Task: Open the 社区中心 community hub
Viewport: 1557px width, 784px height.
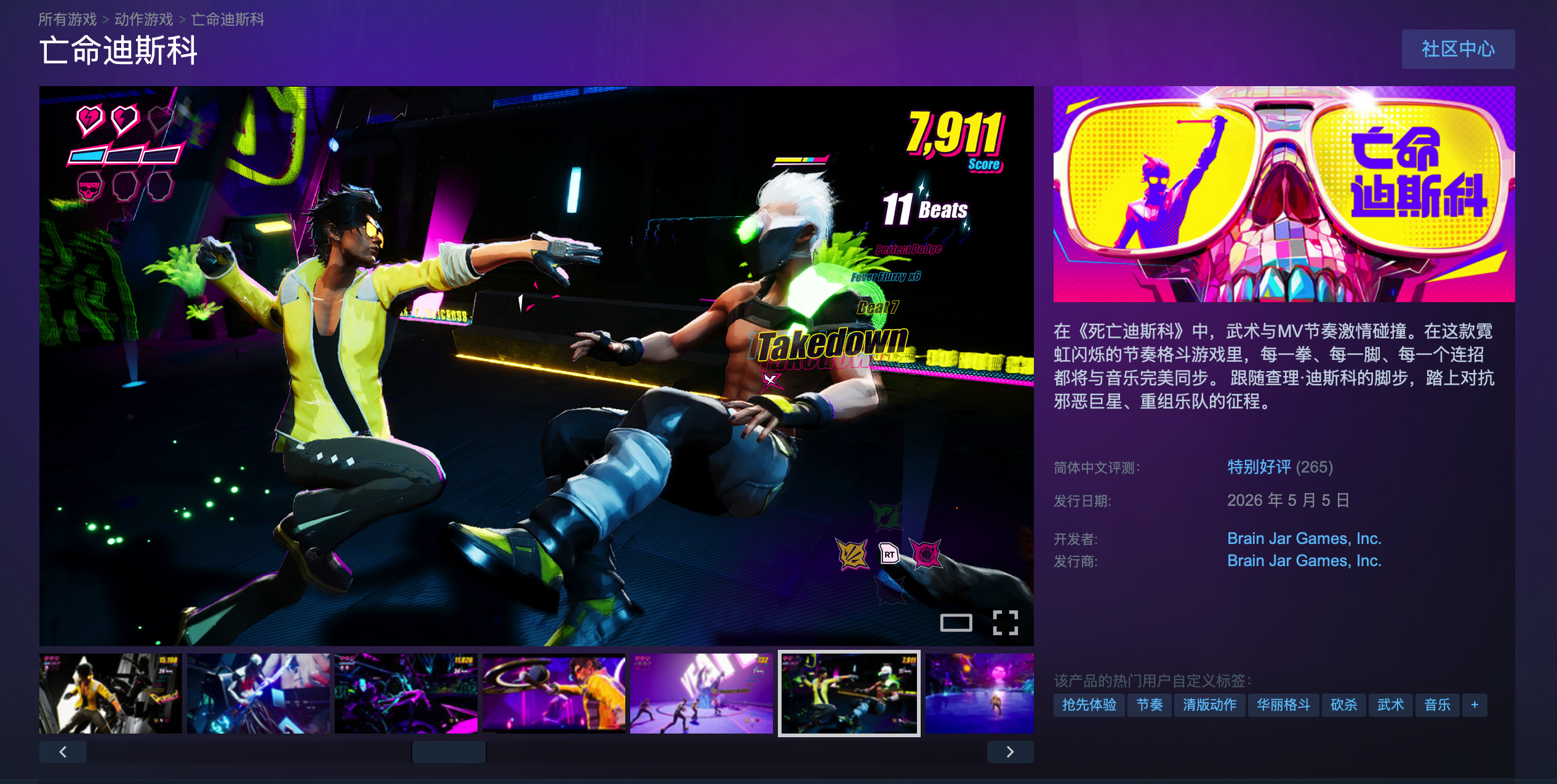Action: (1458, 49)
